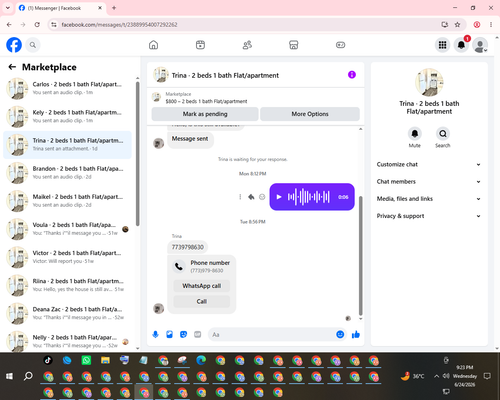
Task: Click the 7739798630 message bubble
Action: tap(187, 247)
